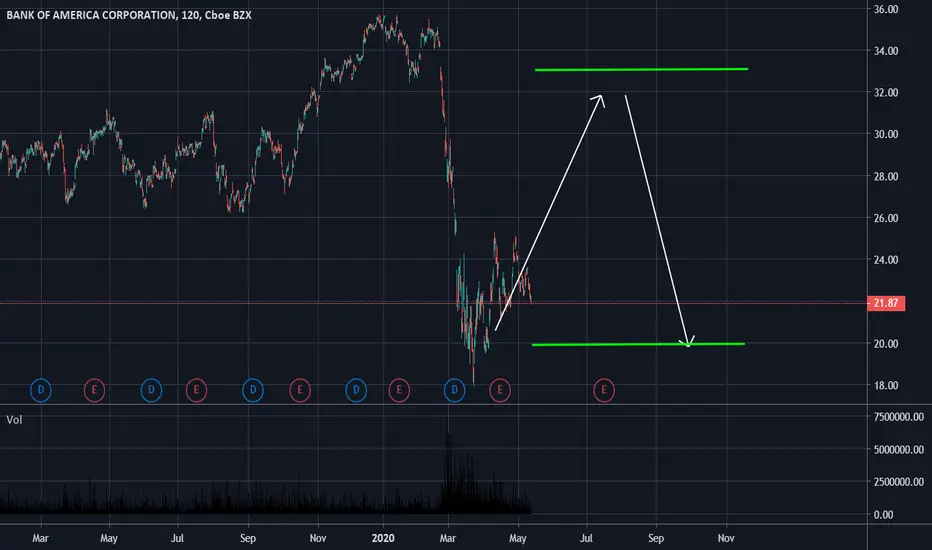
Task: Open the earnings E marker before November 2019
Action: pyautogui.click(x=300, y=390)
